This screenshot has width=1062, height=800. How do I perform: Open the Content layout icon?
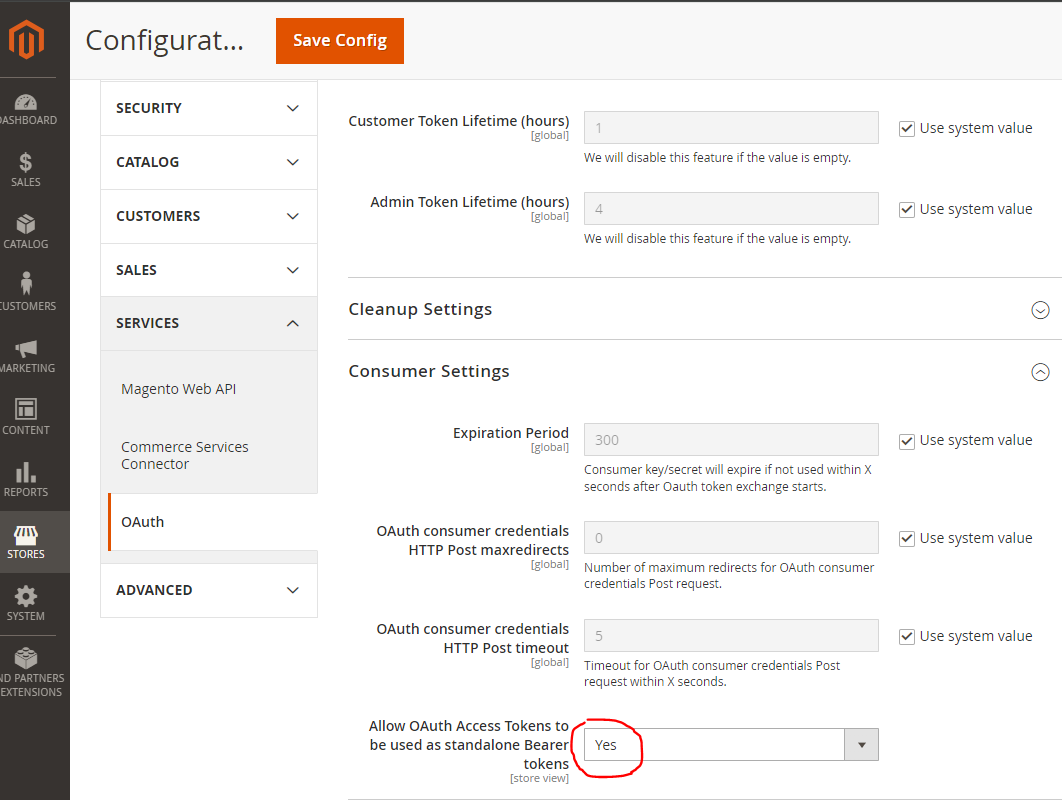click(x=26, y=409)
